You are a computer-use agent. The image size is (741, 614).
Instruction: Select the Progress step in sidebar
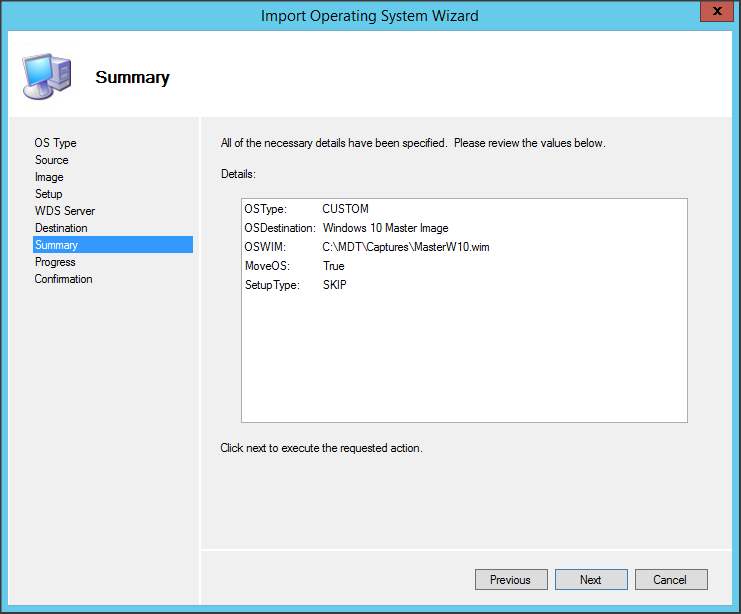[x=55, y=262]
